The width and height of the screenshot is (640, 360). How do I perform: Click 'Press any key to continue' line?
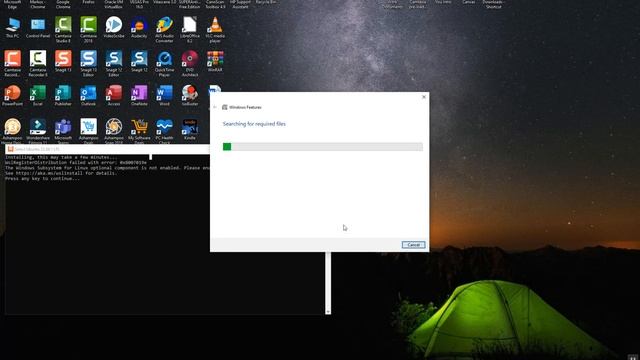(42, 178)
